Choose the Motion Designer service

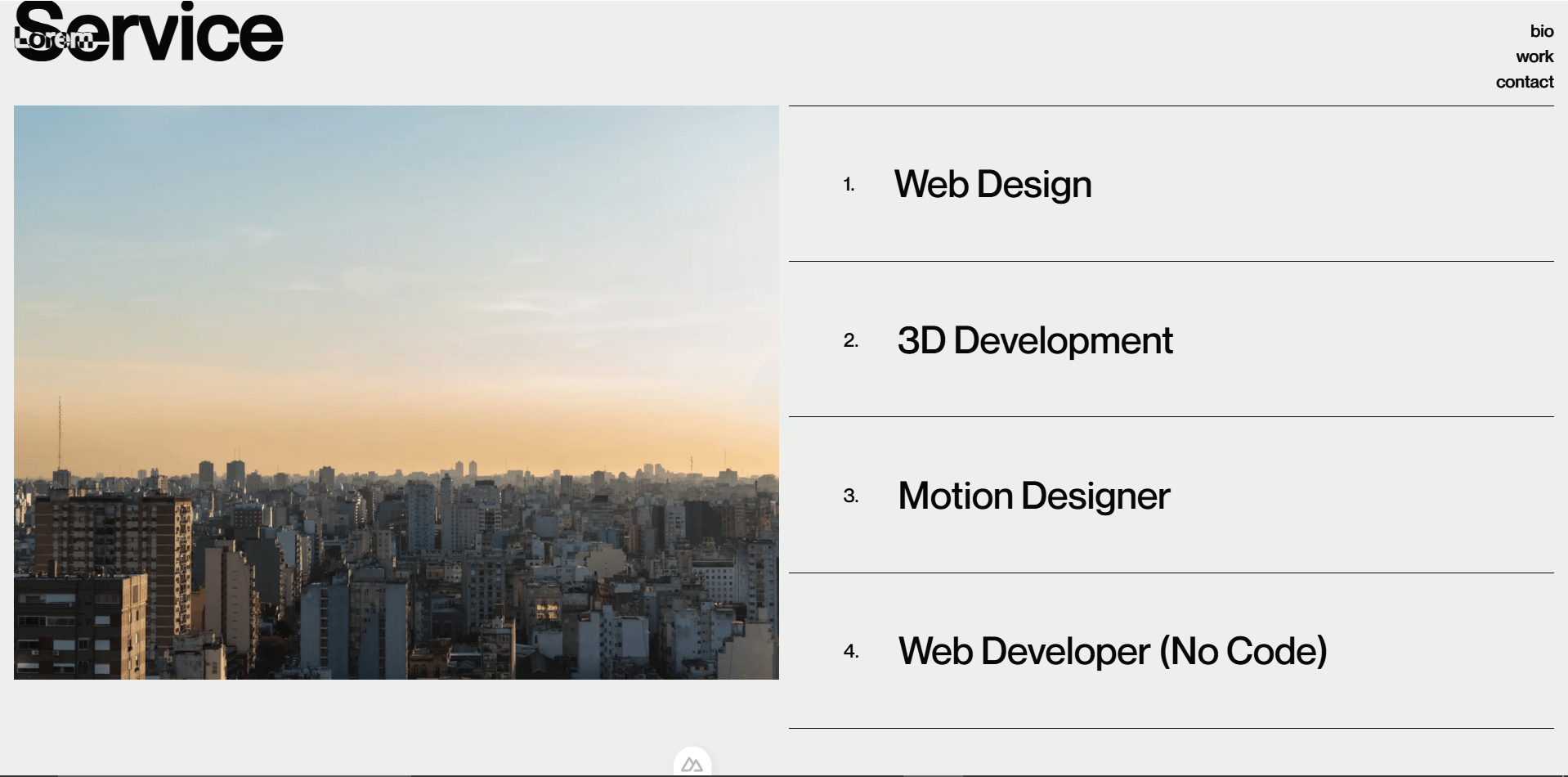point(1033,496)
